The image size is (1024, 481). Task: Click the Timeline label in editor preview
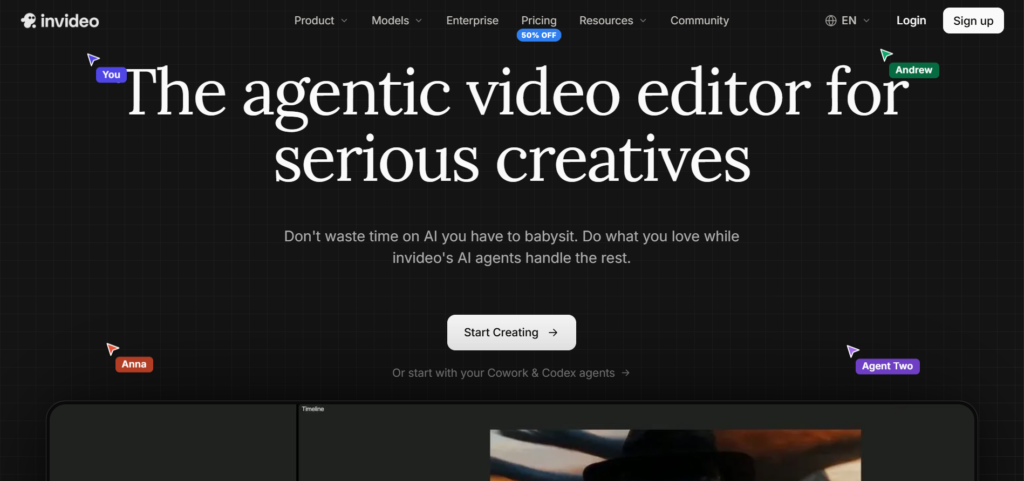(313, 409)
